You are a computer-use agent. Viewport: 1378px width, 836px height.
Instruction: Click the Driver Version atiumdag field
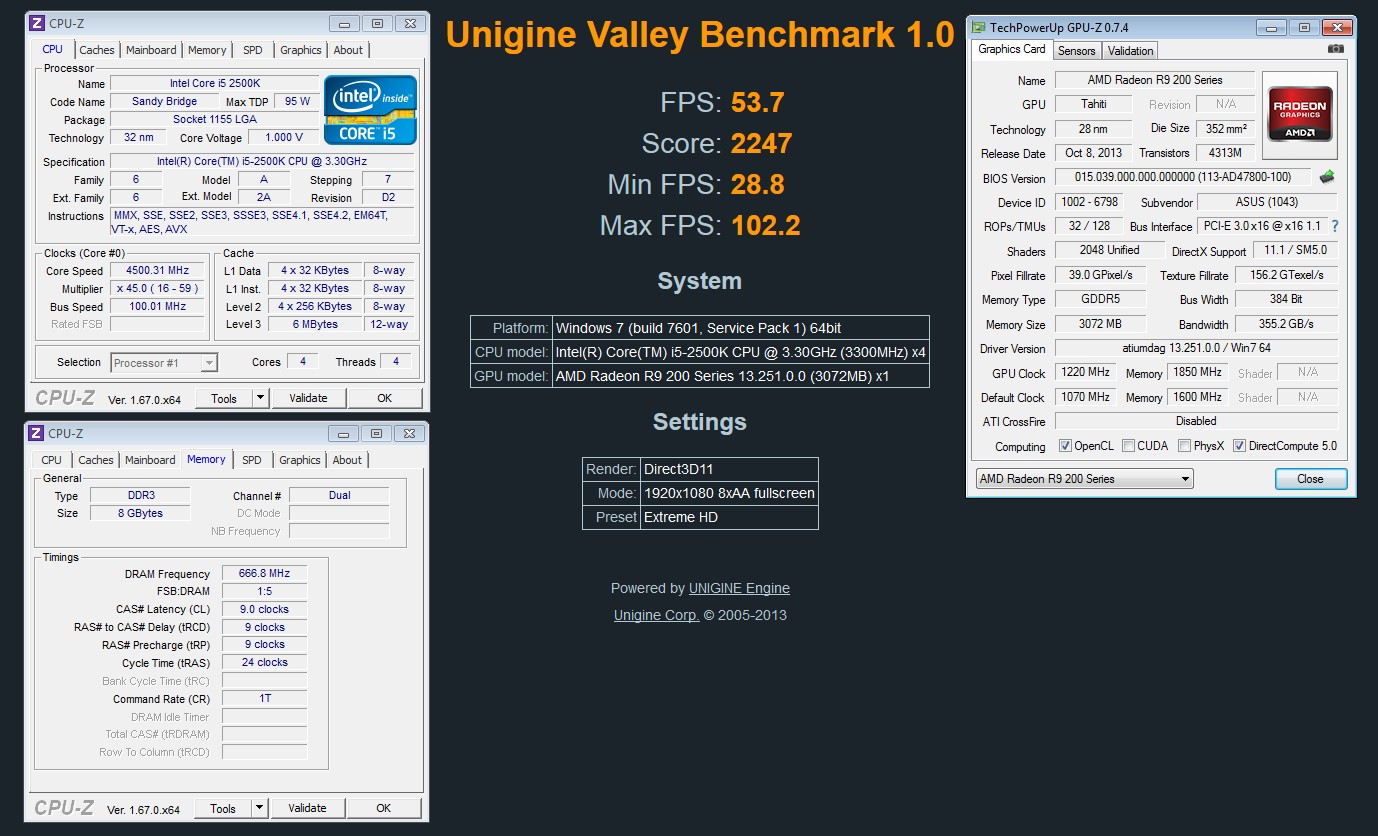pos(1196,348)
